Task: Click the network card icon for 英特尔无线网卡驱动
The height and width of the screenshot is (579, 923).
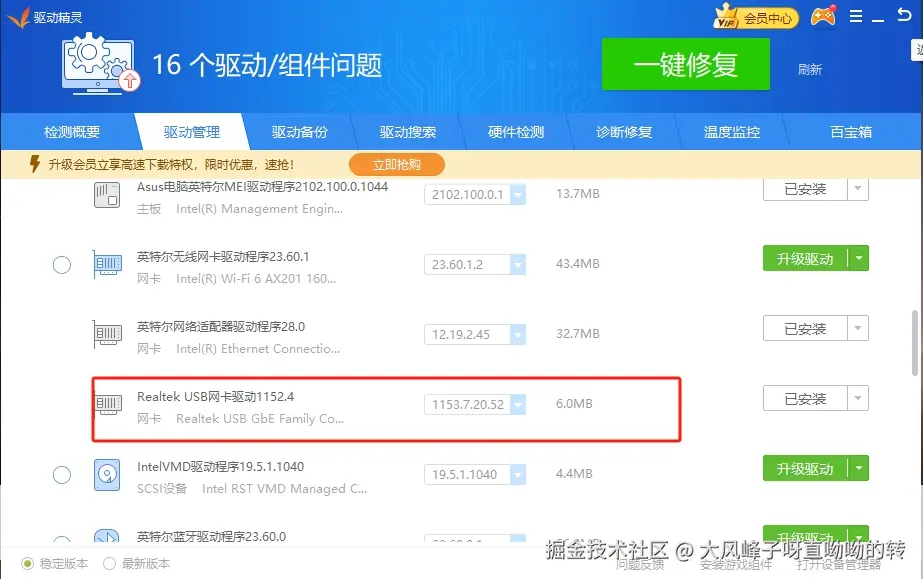Action: point(107,264)
